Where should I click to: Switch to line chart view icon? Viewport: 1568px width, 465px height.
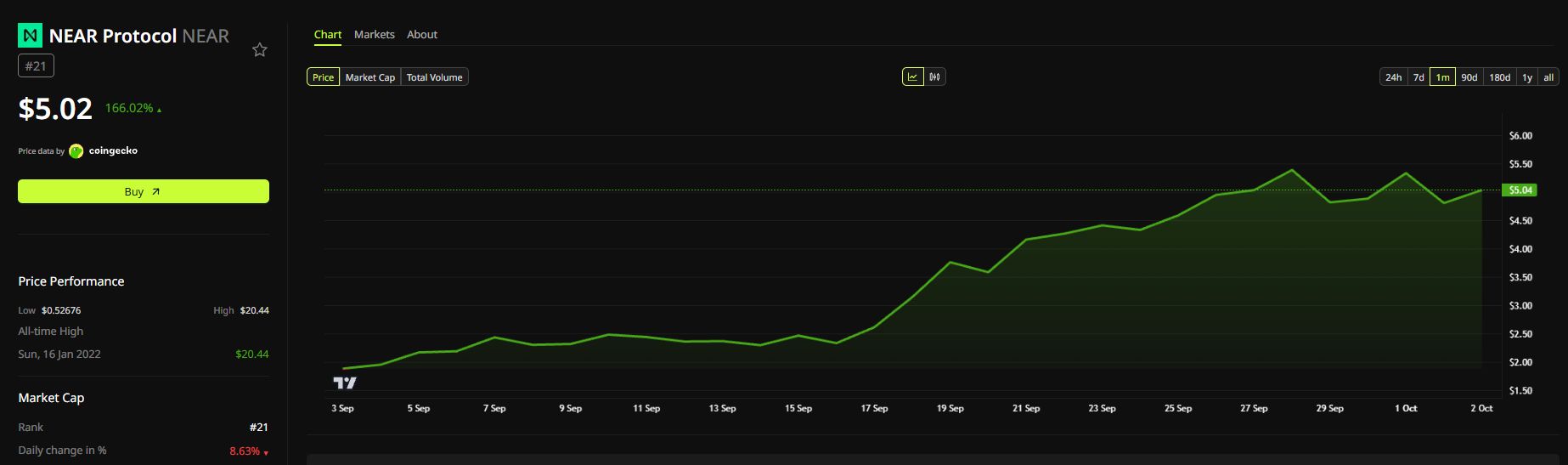coord(912,77)
